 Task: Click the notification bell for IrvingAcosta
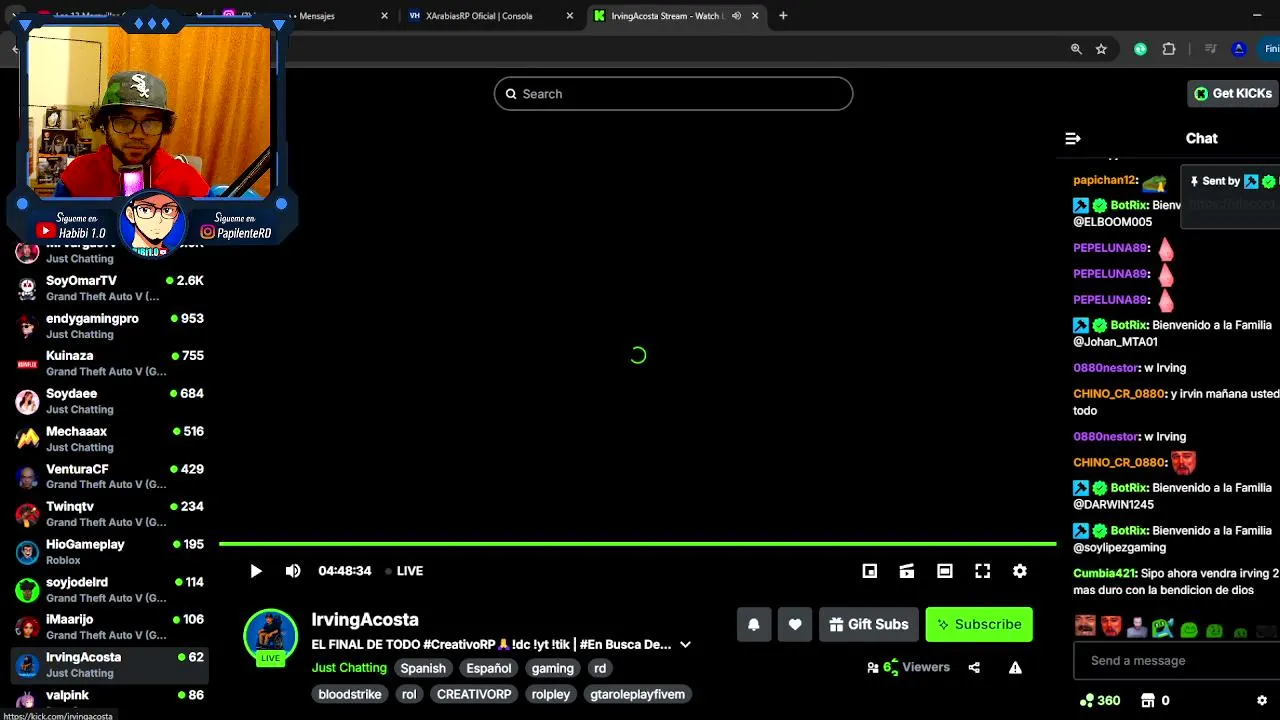coord(754,624)
